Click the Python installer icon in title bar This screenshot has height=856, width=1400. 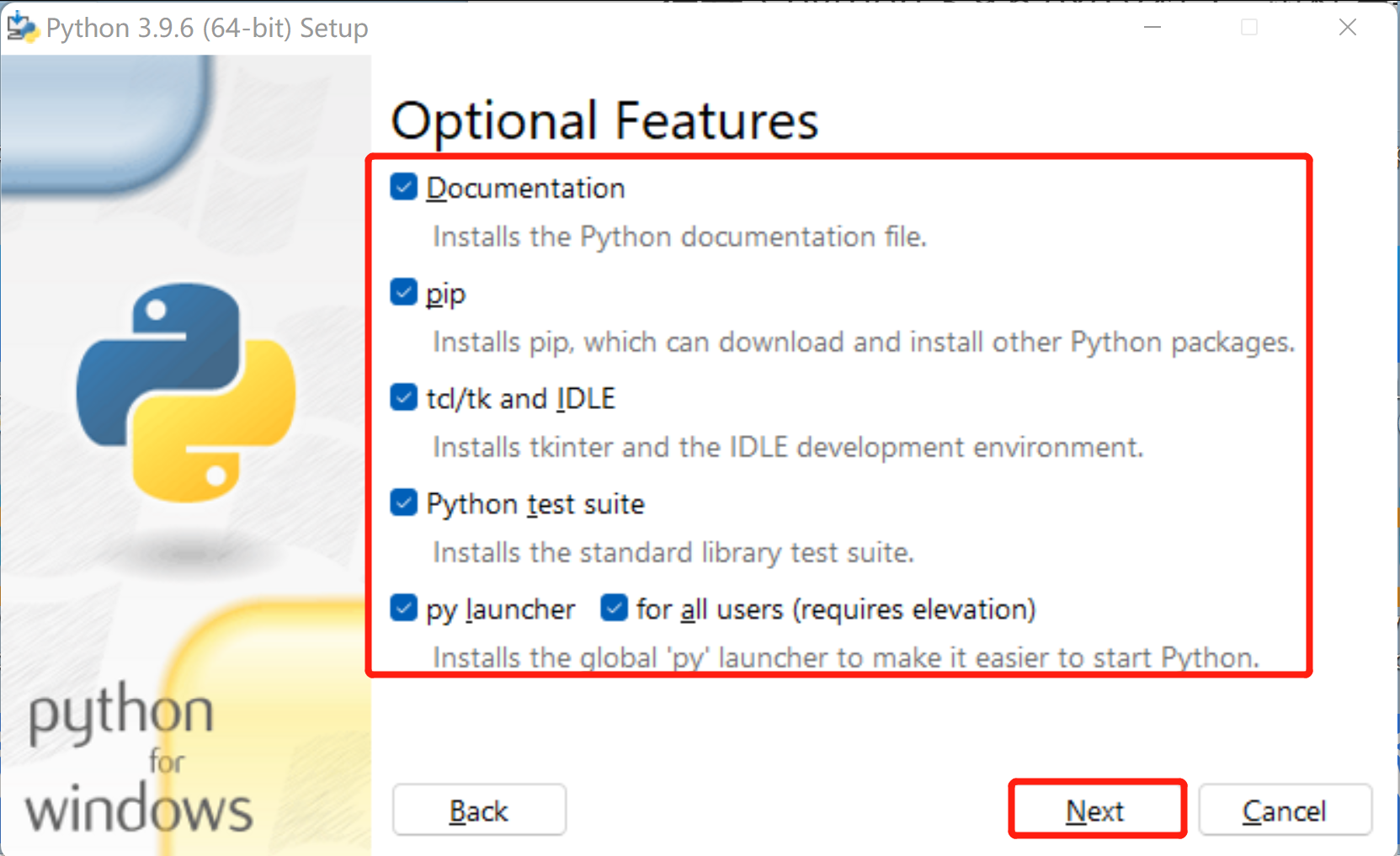tap(23, 28)
